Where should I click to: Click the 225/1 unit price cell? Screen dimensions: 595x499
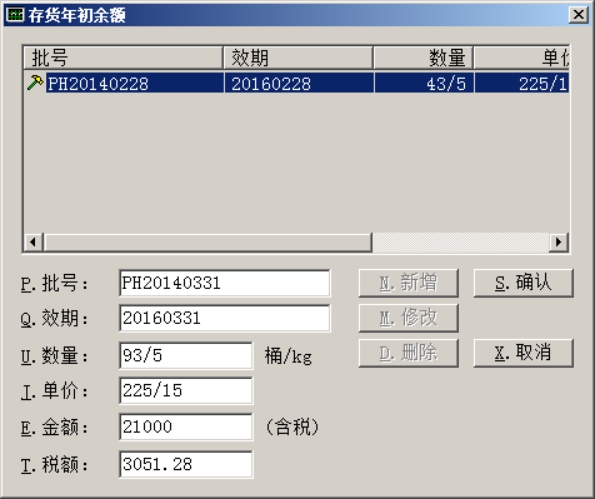pos(522,83)
